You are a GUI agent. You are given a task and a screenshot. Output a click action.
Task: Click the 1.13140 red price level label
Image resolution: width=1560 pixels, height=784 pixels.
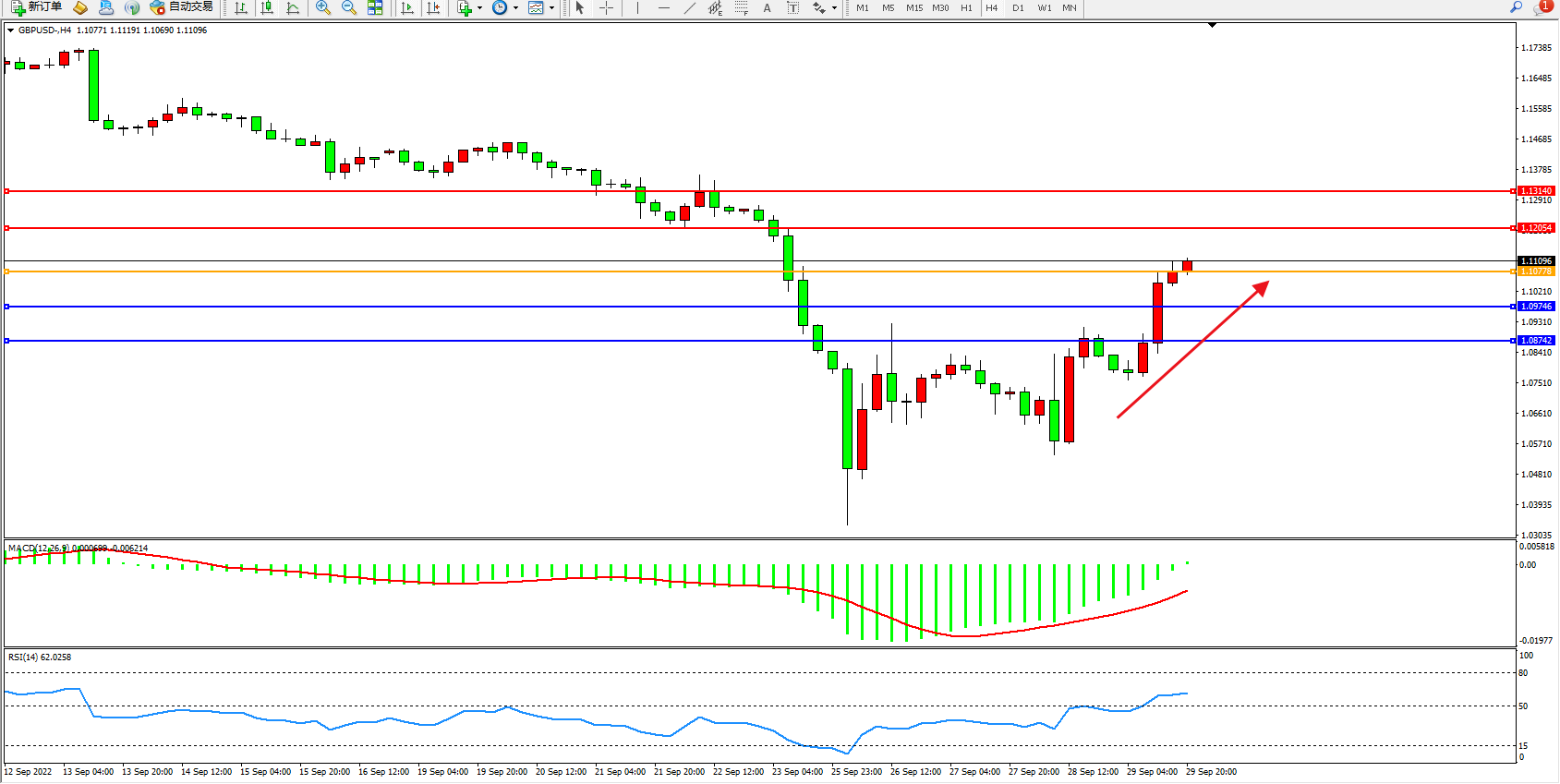point(1537,191)
